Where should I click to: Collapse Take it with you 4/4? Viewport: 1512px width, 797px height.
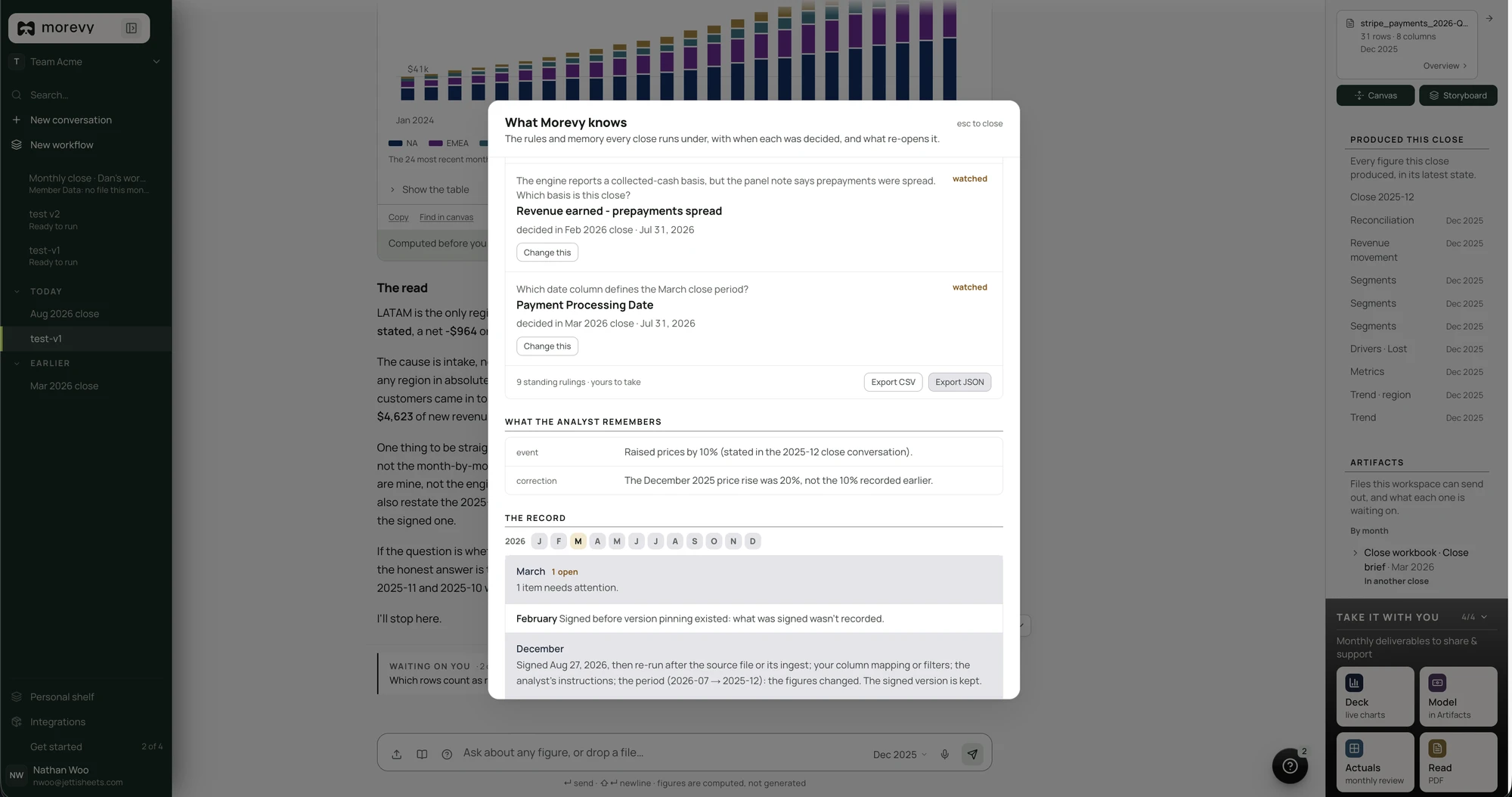1484,618
